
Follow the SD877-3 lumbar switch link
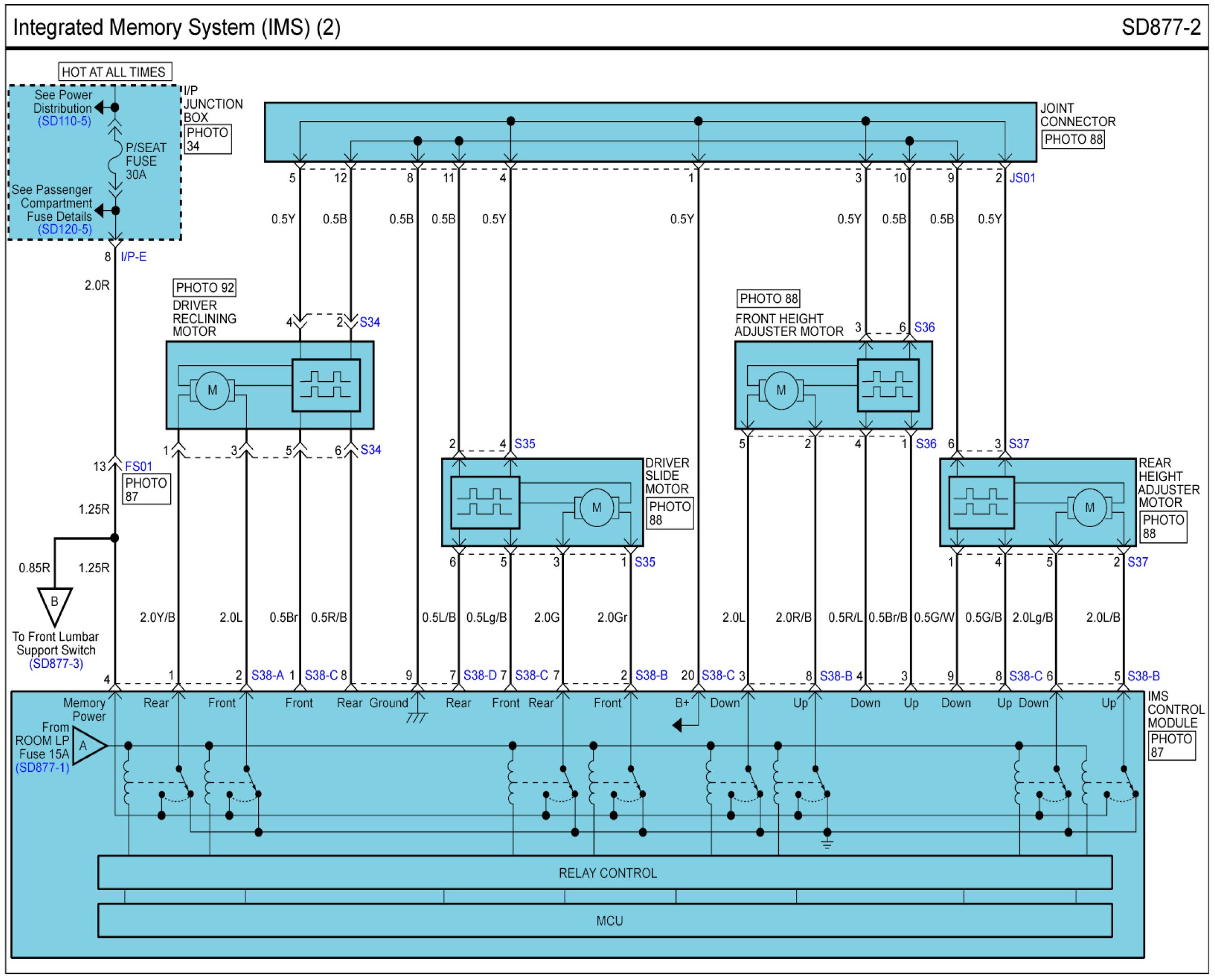56,664
